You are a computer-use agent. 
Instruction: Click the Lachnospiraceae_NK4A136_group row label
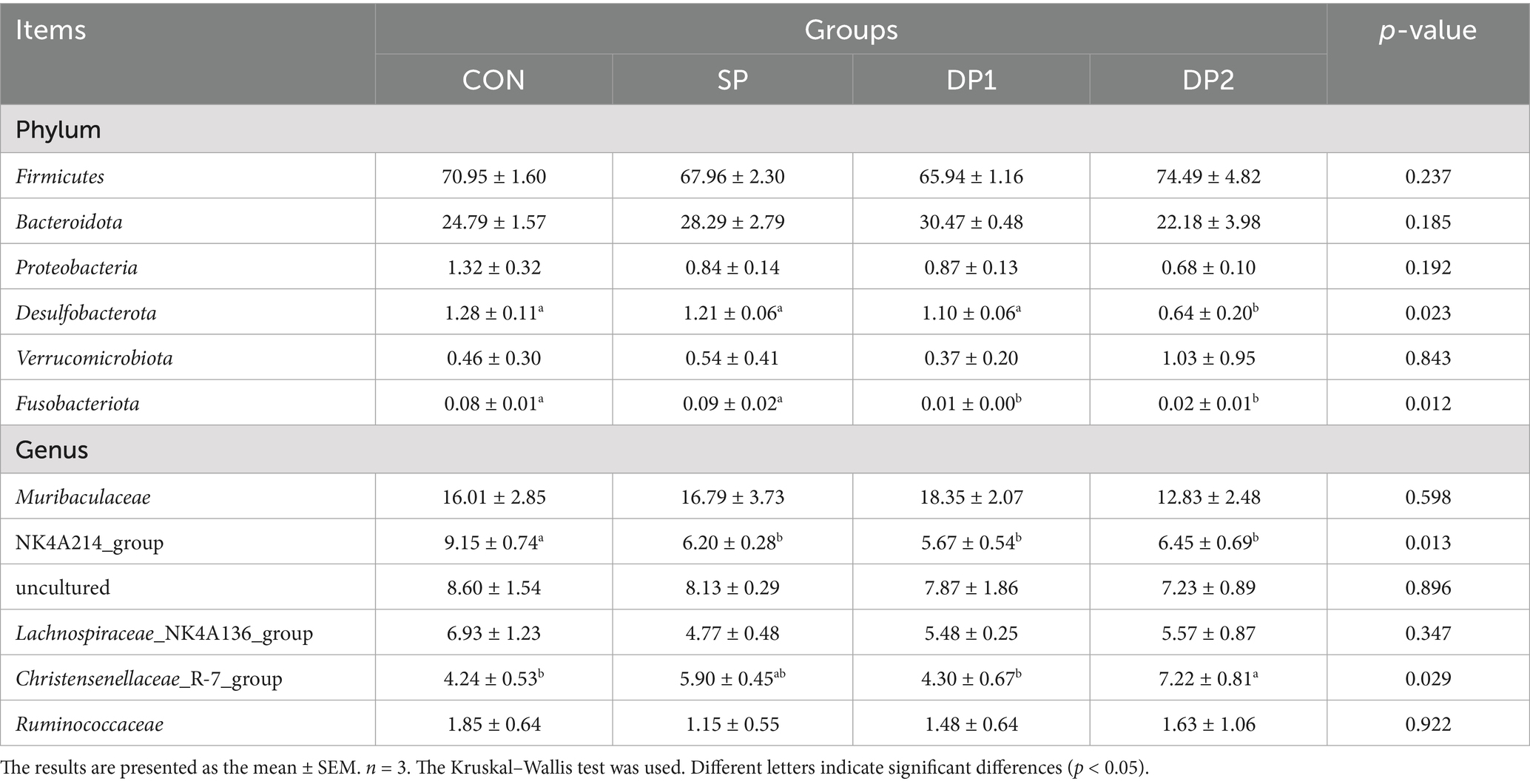pyautogui.click(x=164, y=633)
